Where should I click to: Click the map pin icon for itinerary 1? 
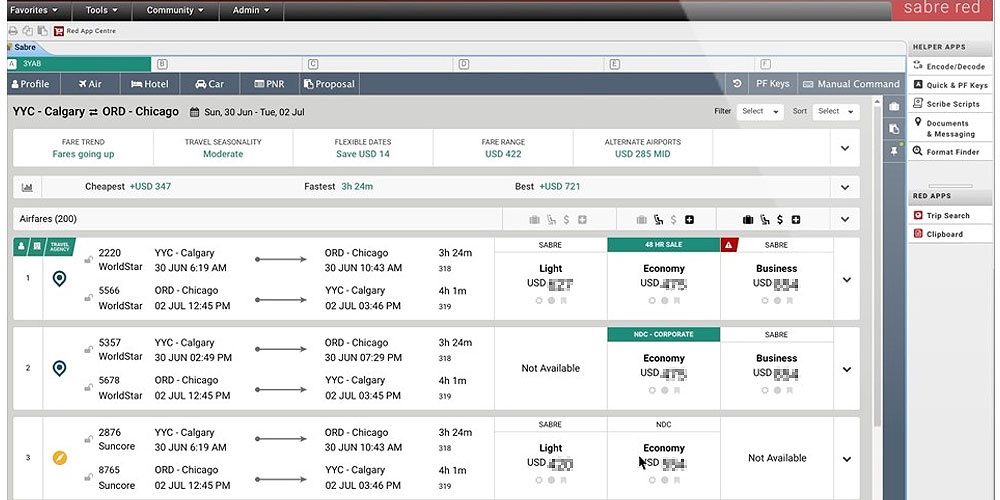(59, 279)
